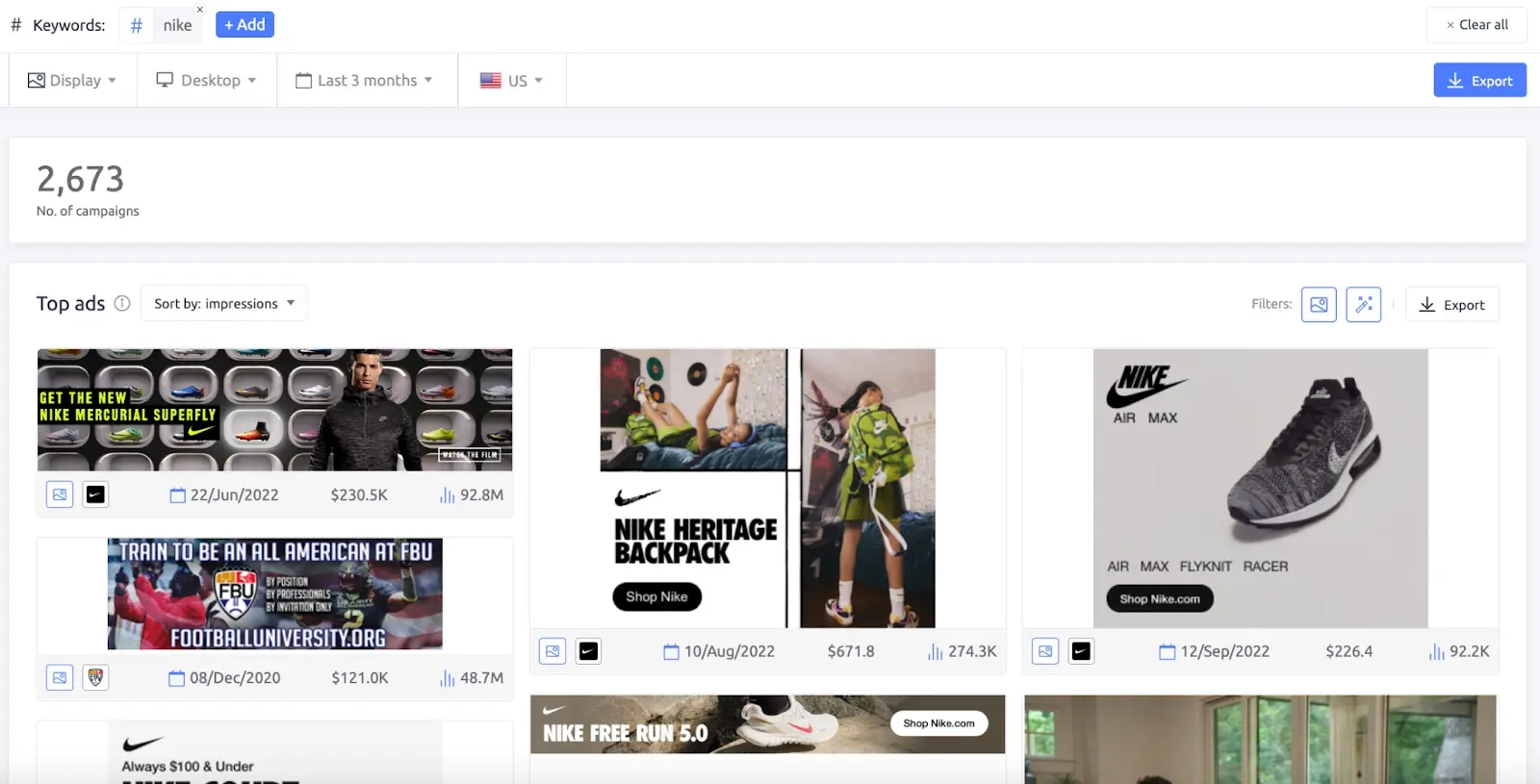Toggle the magic wand creative filter
Viewport: 1540px width, 784px height.
coord(1363,304)
